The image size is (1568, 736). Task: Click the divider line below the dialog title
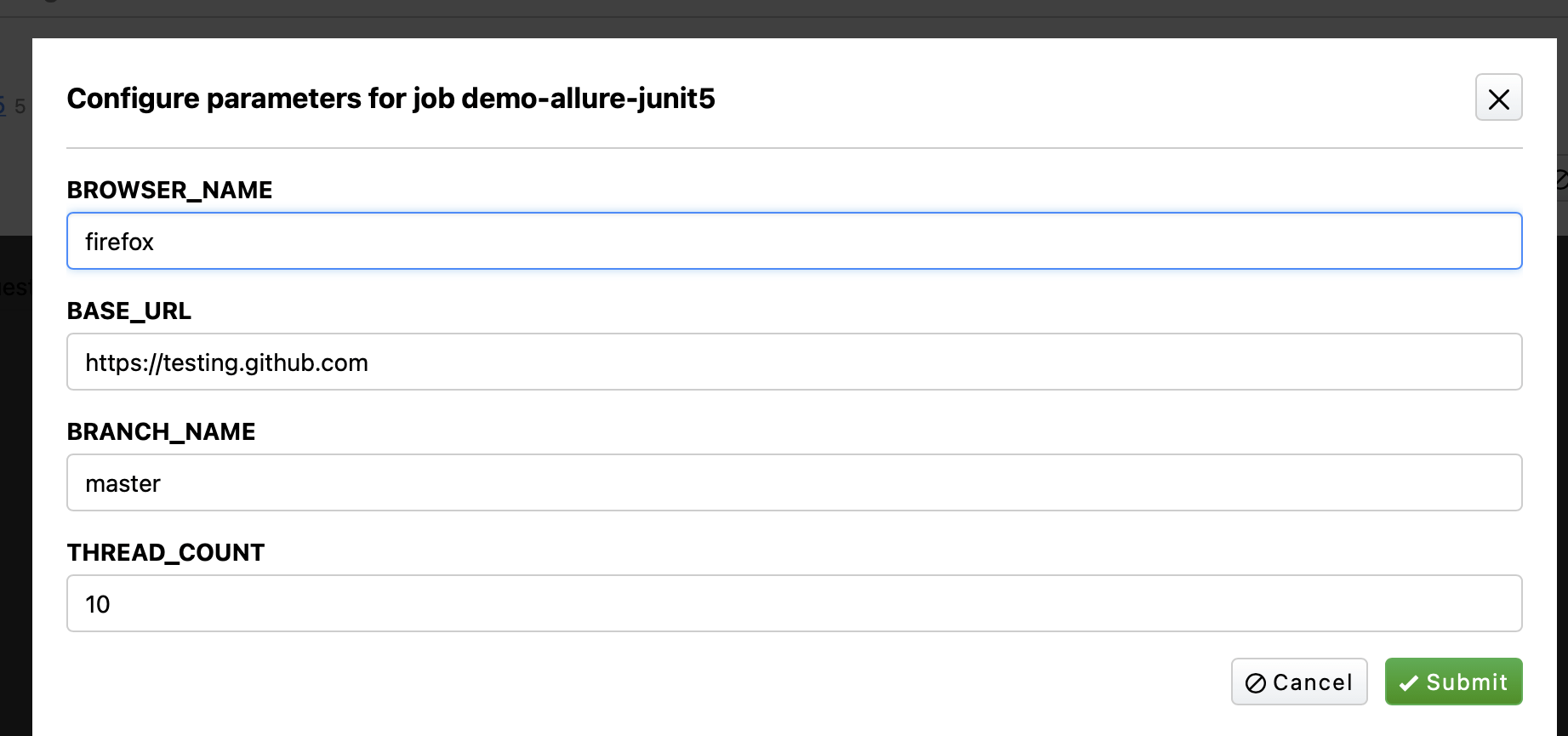coord(794,148)
